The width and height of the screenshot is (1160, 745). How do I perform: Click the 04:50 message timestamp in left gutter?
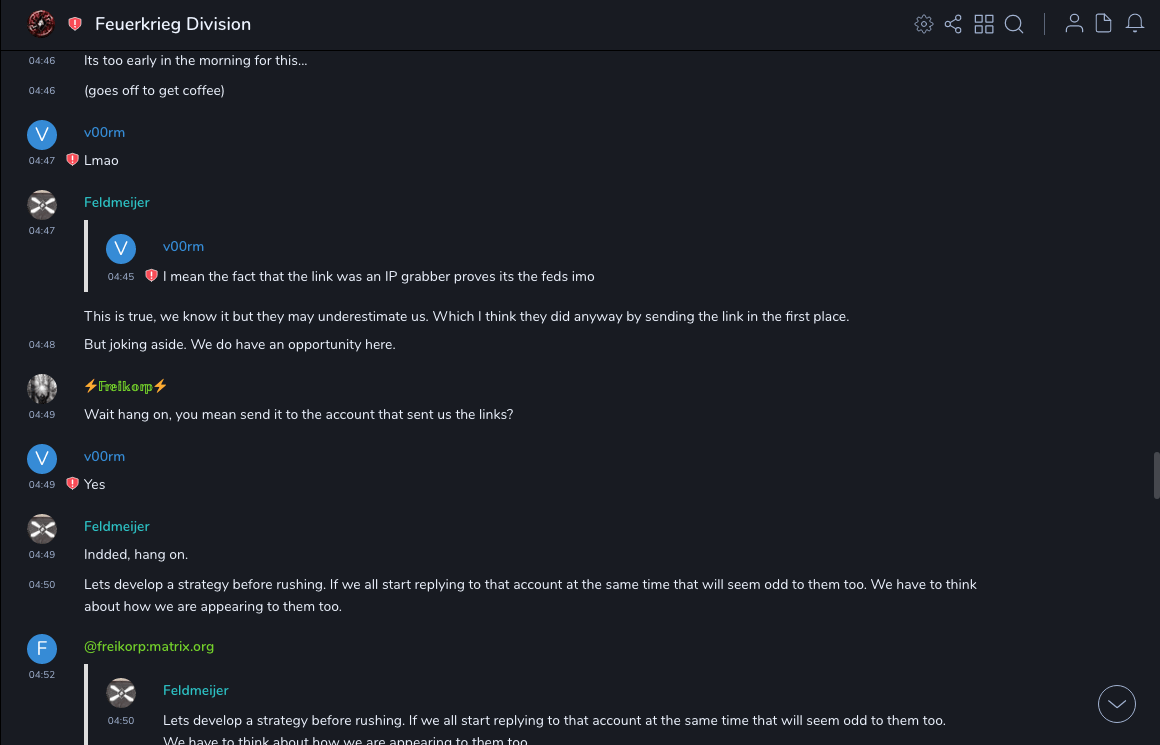click(42, 585)
